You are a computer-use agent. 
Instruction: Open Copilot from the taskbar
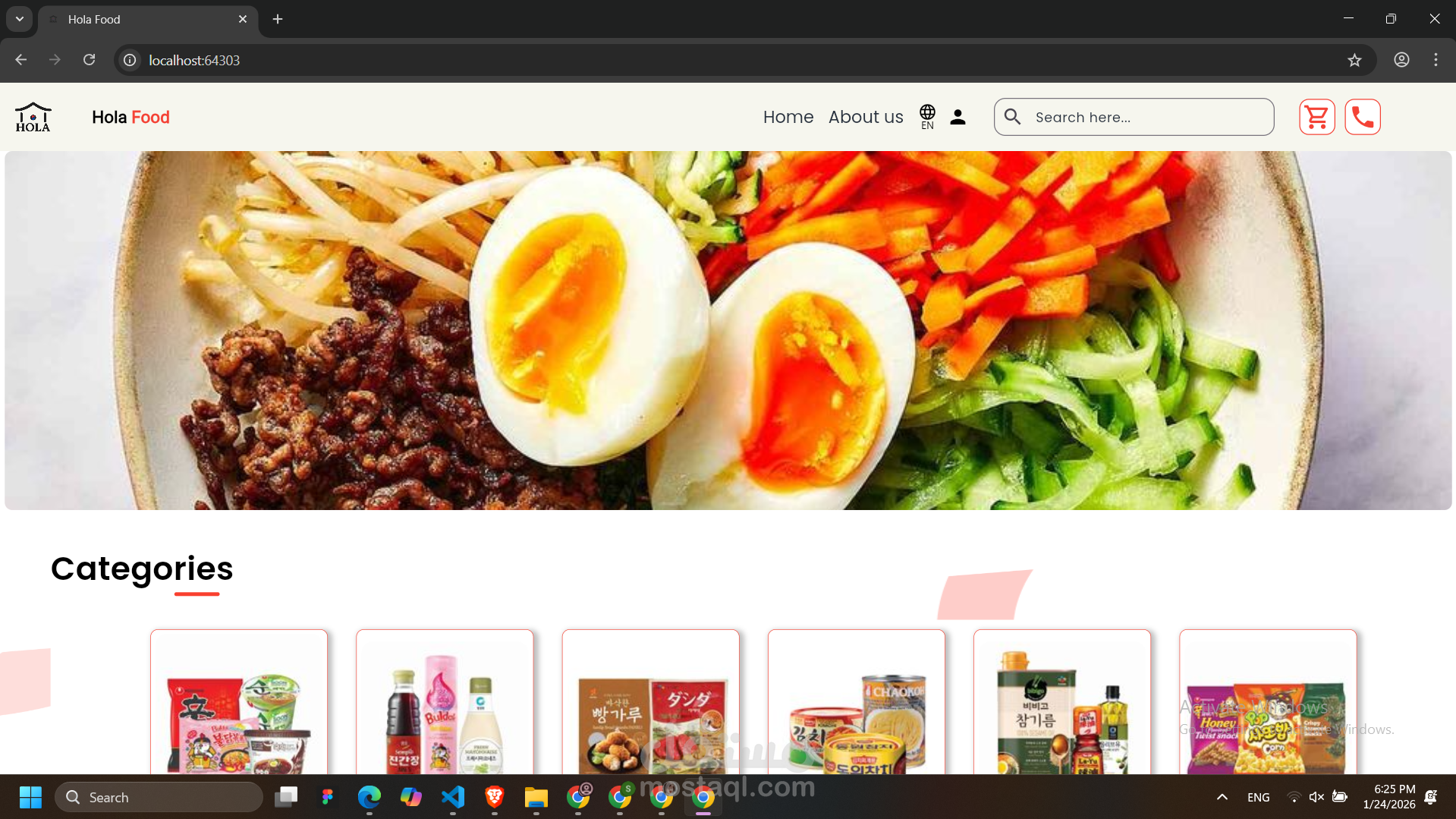click(x=410, y=797)
